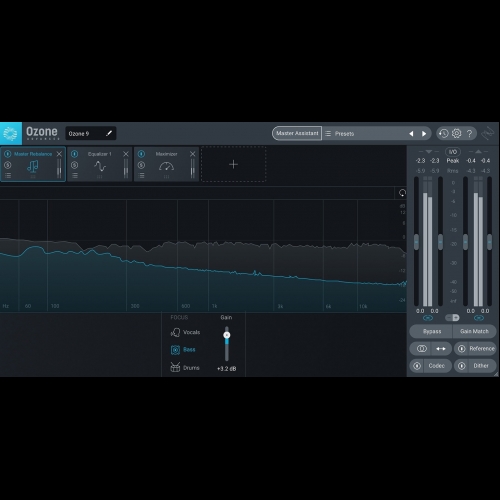Remove the Equalizer 1 module
Viewport: 500px width, 500px height.
tap(126, 154)
